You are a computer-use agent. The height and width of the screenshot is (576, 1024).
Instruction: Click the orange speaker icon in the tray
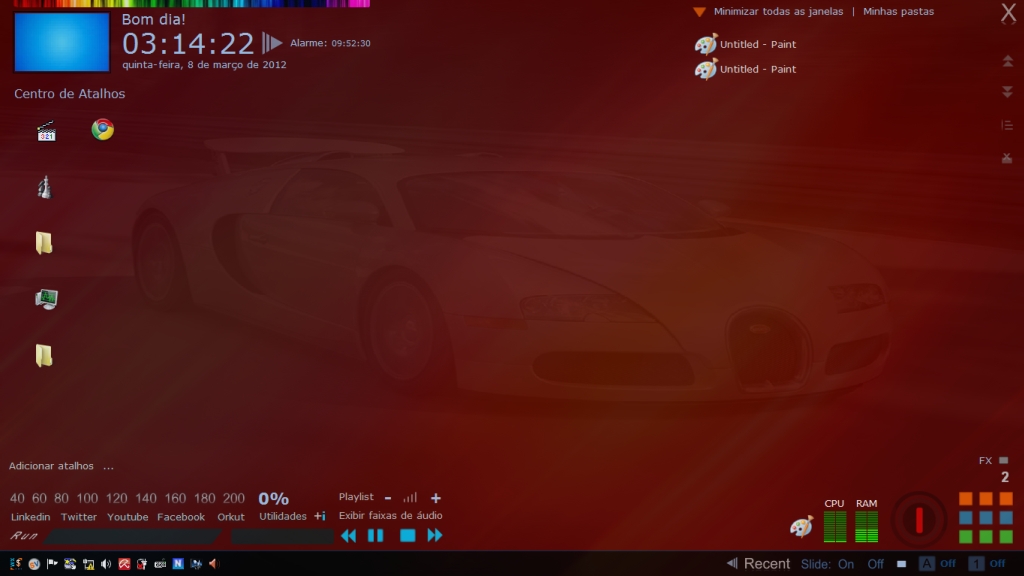tap(213, 564)
